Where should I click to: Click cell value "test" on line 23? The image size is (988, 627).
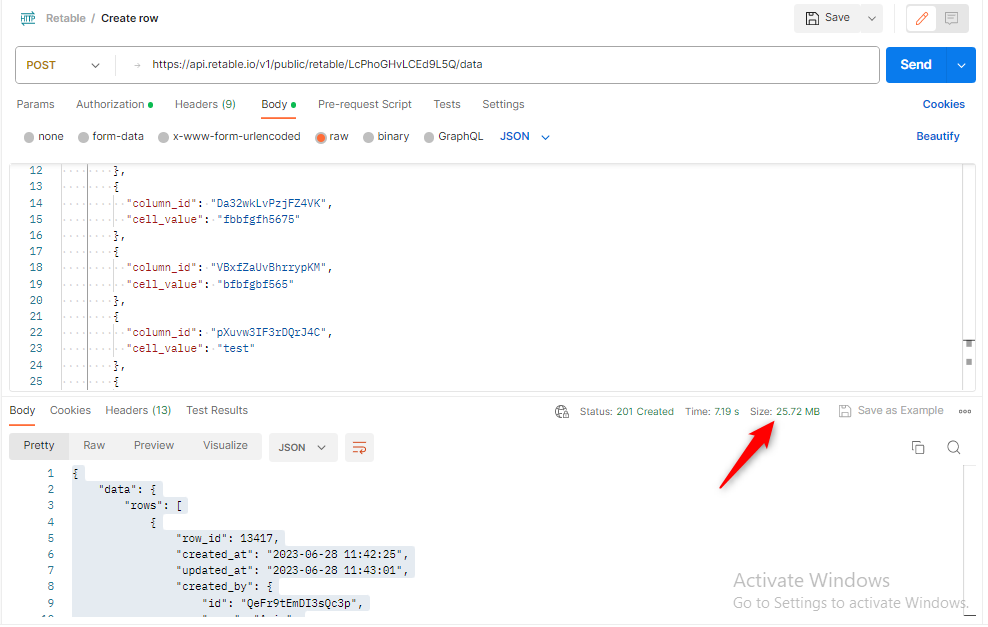coord(236,348)
